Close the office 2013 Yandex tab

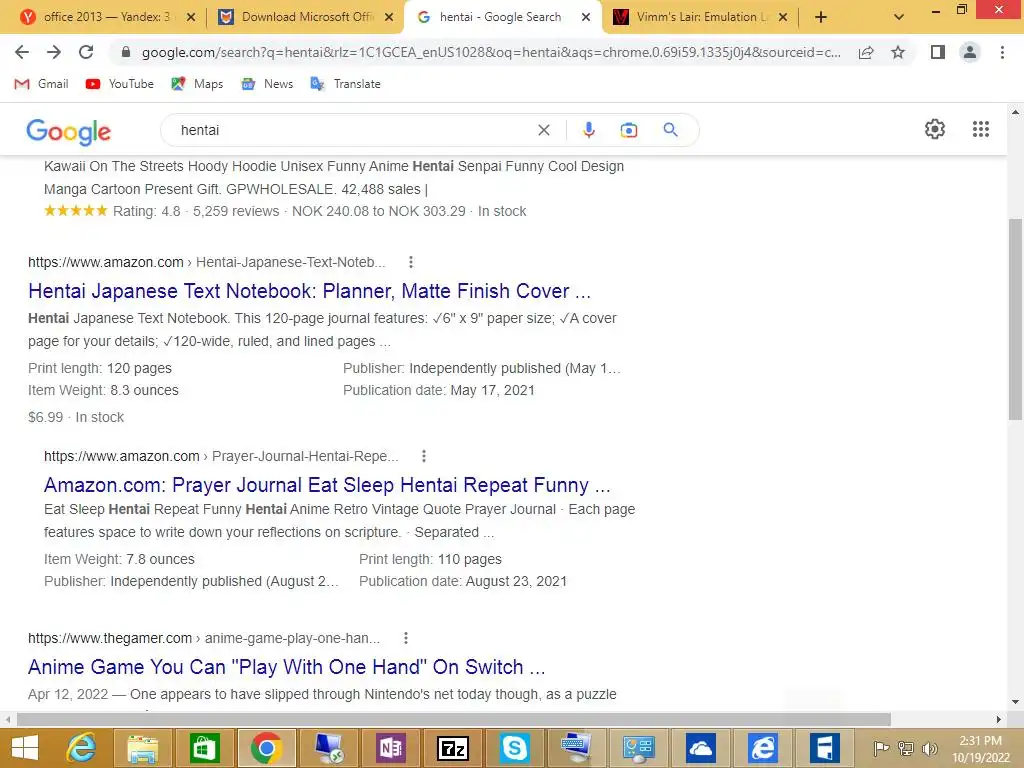pyautogui.click(x=191, y=18)
